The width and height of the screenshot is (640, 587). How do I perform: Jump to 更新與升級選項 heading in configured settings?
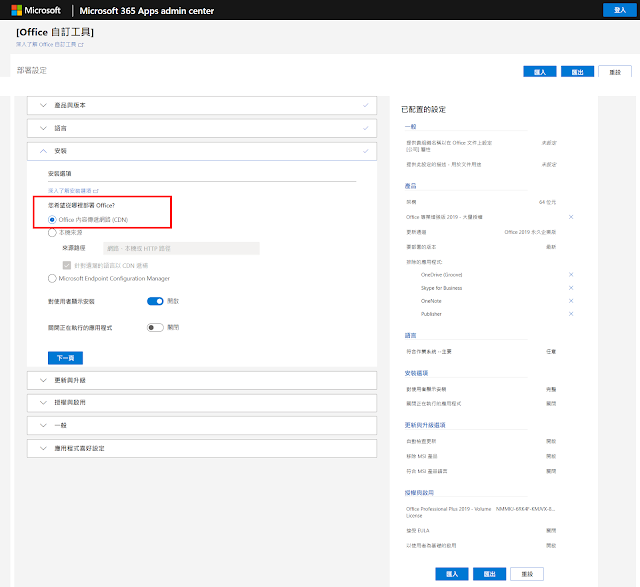pos(424,425)
